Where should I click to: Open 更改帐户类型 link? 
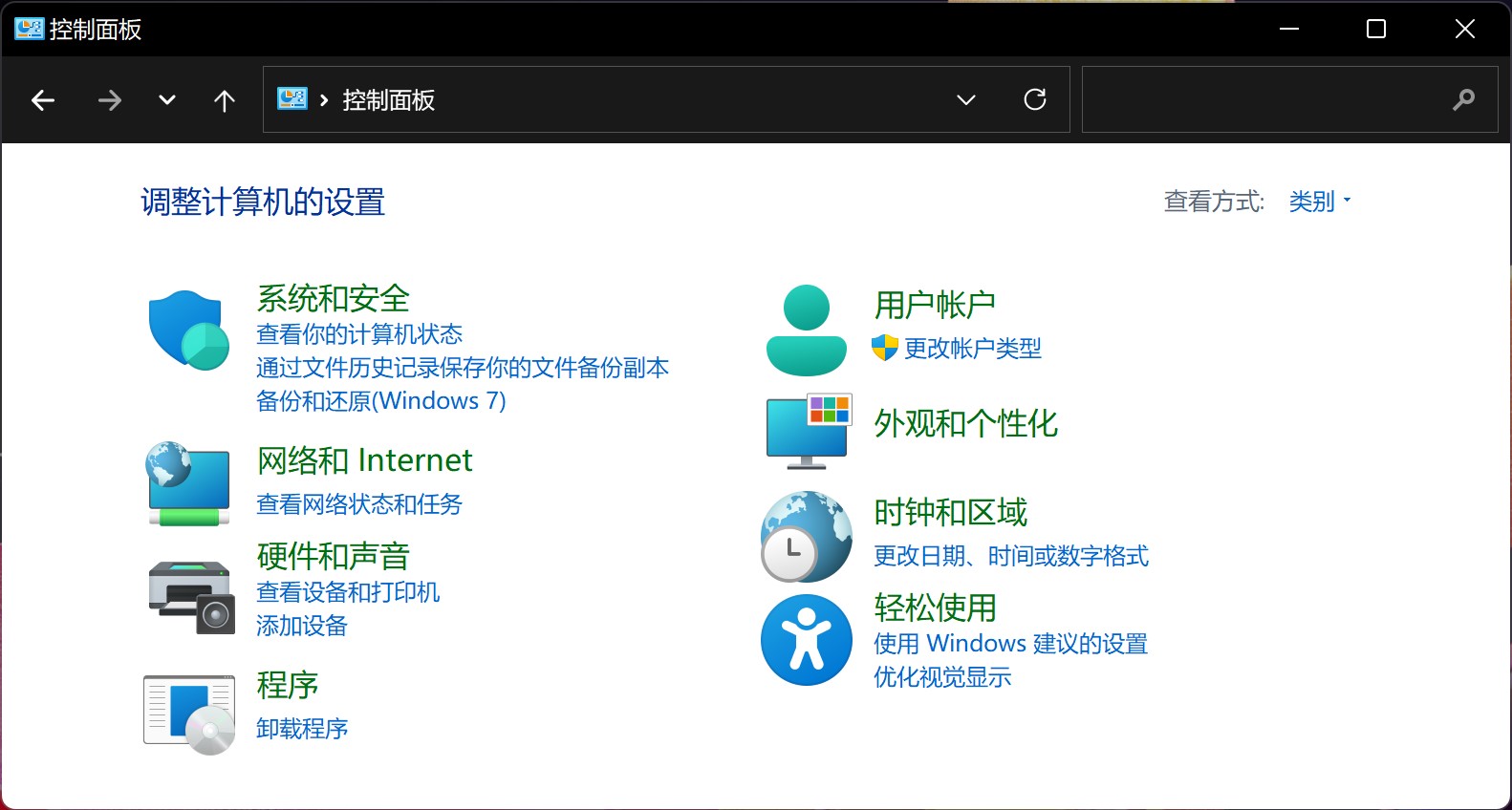[x=972, y=349]
